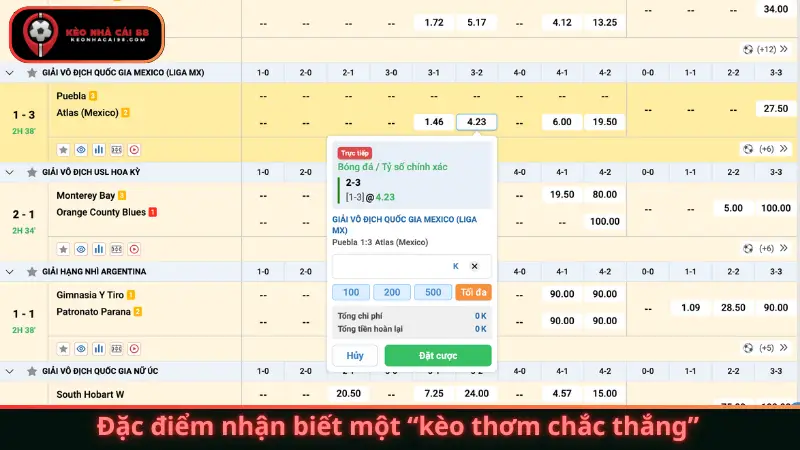Select 27.50 odds in Puebla match row
800x450 pixels.
tap(776, 109)
